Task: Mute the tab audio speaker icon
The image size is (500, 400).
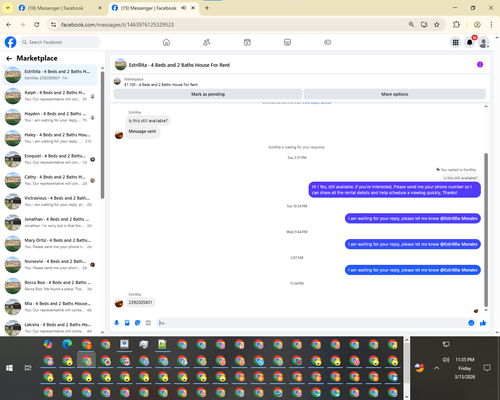Action: tap(184, 8)
